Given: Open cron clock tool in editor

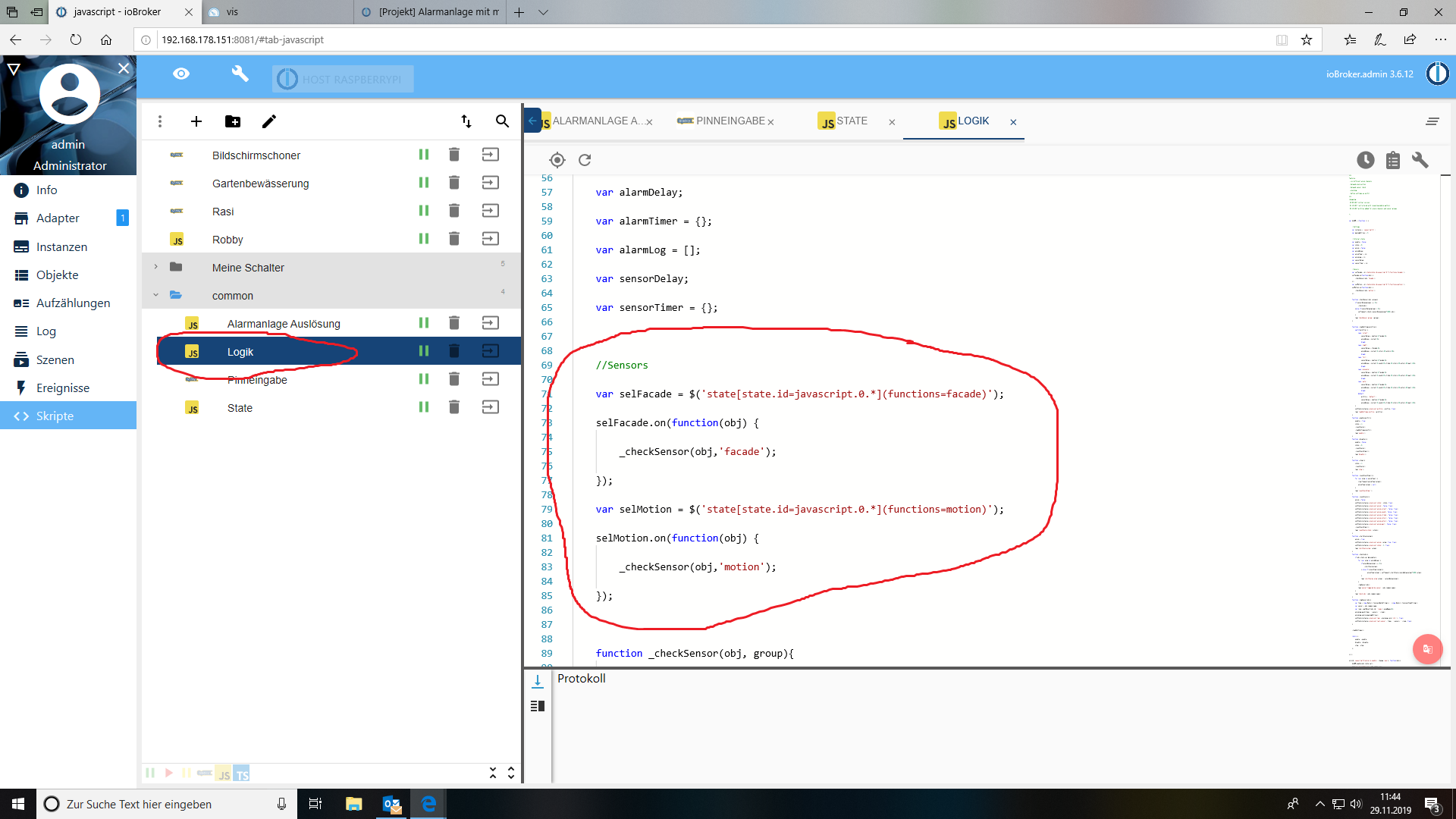Looking at the screenshot, I should coord(1365,160).
